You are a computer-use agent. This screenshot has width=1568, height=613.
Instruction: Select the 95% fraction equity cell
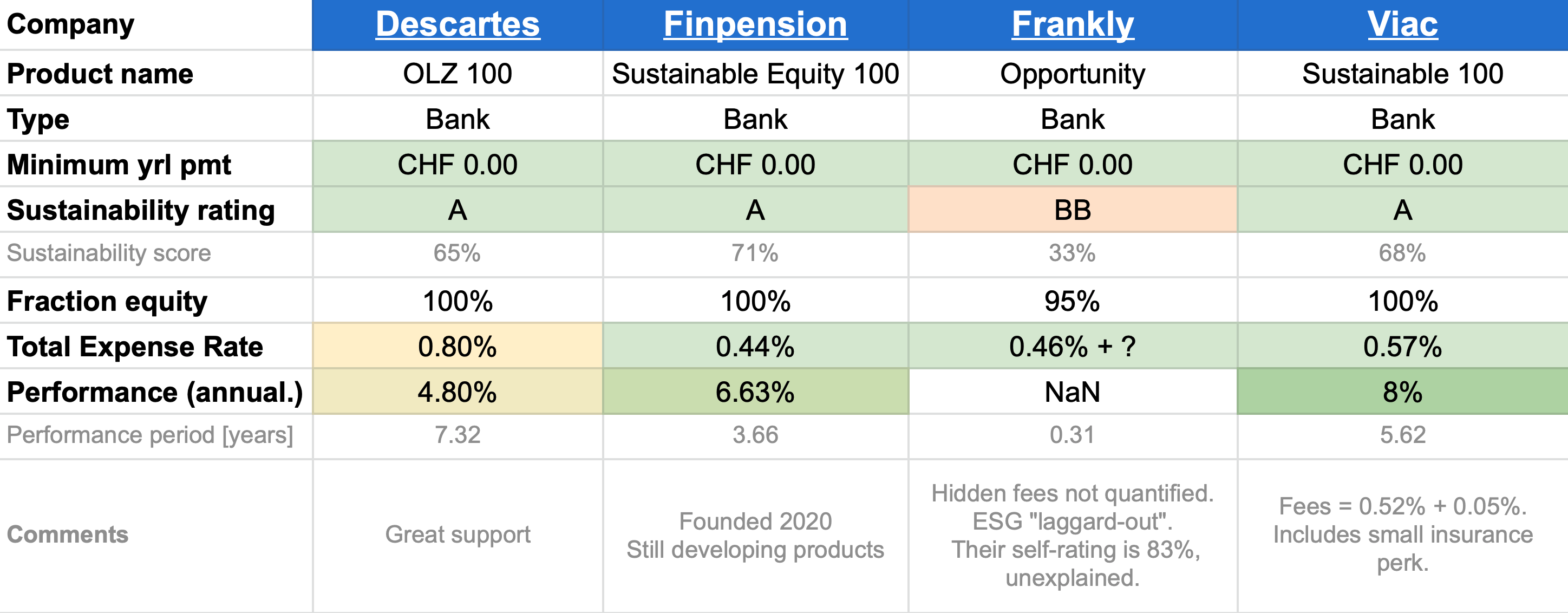(1073, 301)
